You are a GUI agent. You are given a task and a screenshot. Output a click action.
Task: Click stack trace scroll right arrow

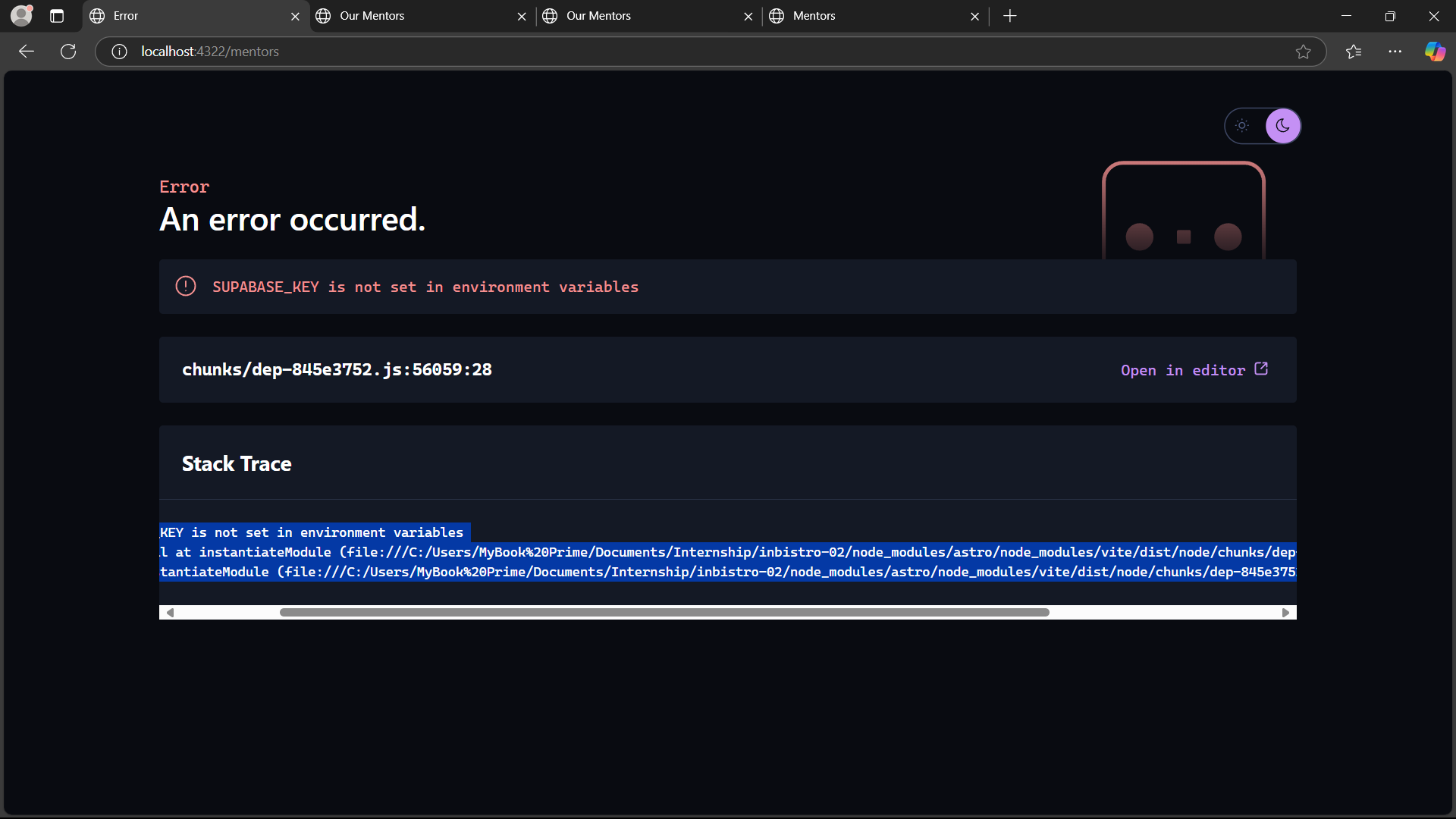[1285, 613]
